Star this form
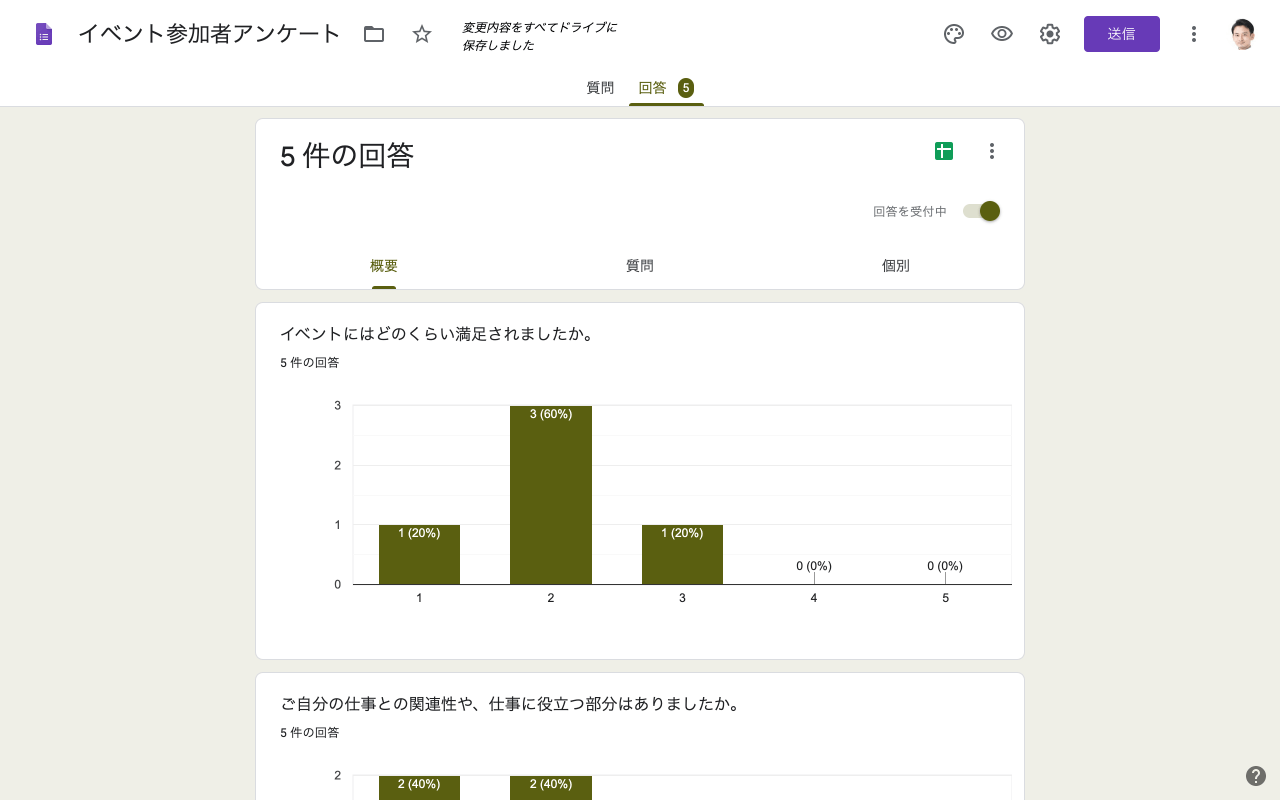The image size is (1280, 800). (422, 34)
